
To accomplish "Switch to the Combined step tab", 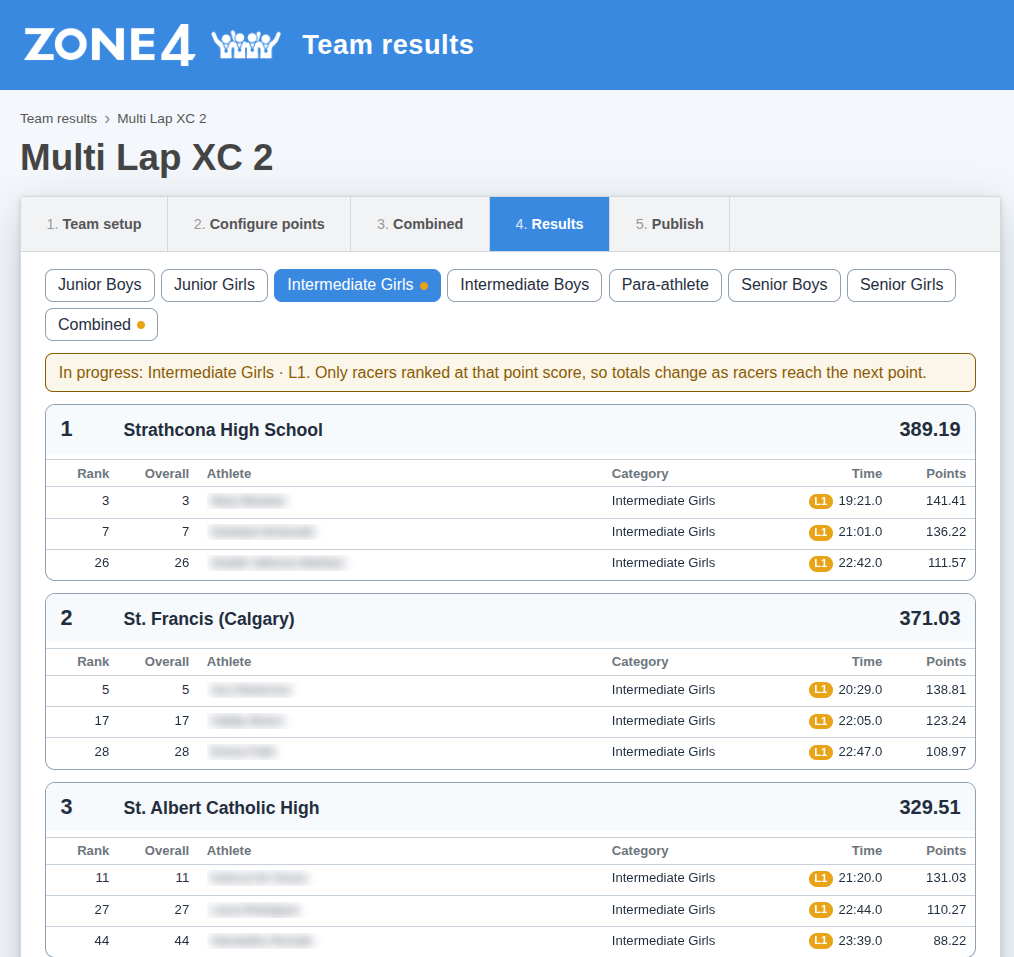I will click(420, 224).
